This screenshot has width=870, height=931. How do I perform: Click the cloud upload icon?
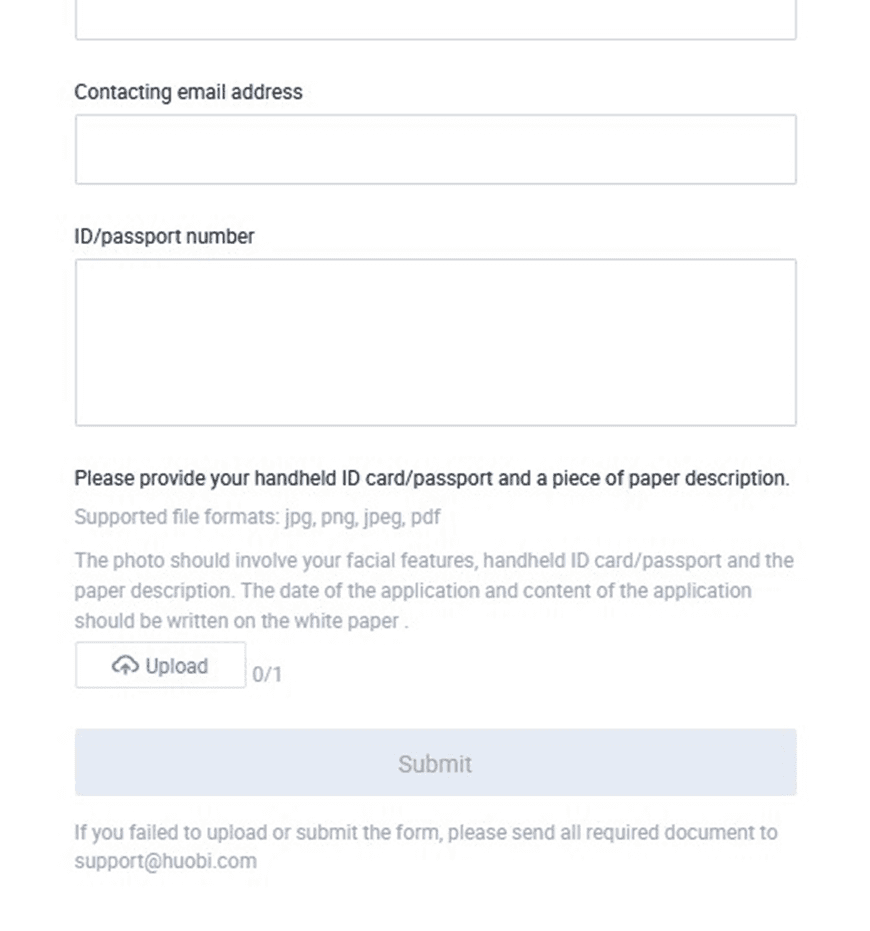coord(125,666)
